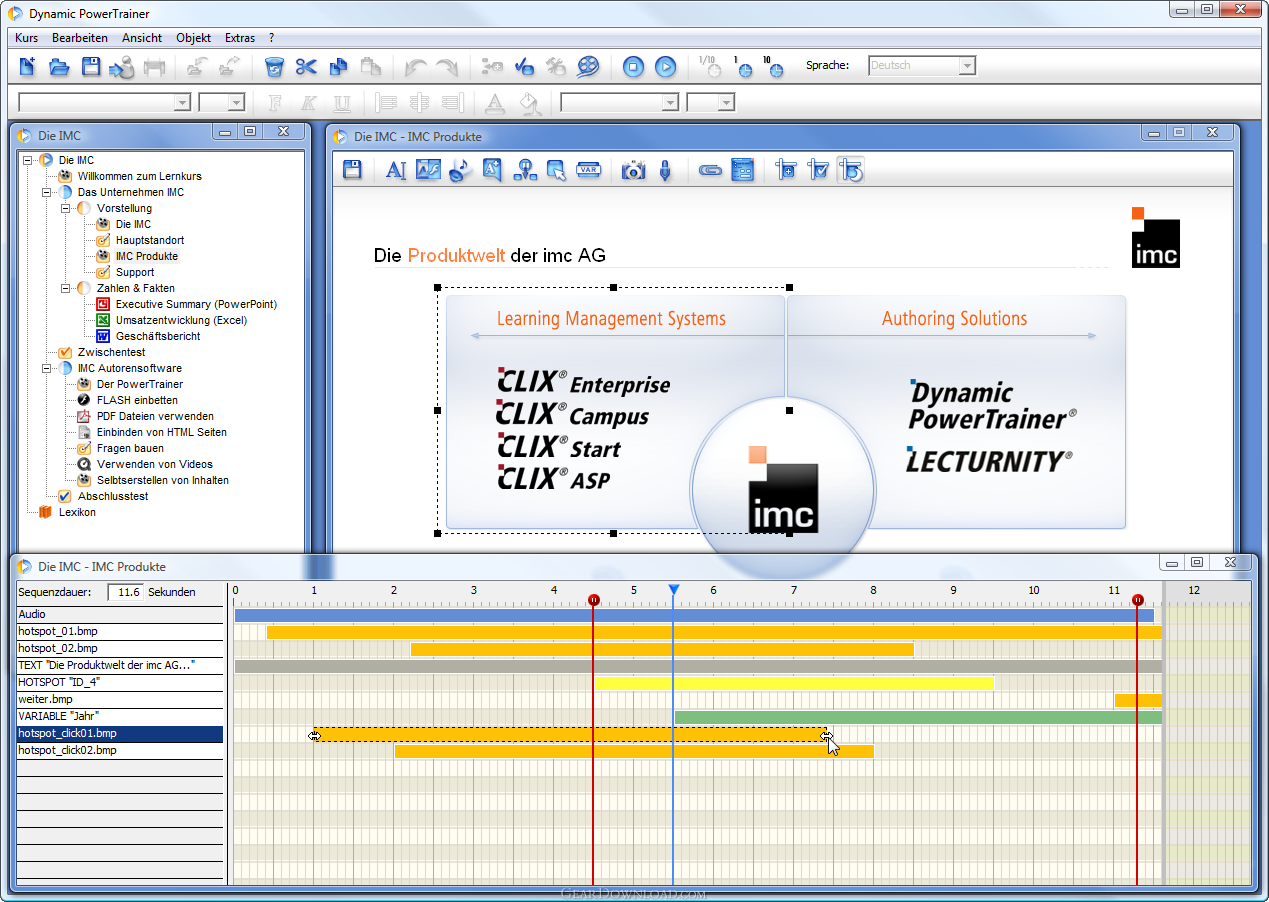Screen dimensions: 1269x902
Task: Select Willkommen zum Lernkurs in tree
Action: point(139,176)
